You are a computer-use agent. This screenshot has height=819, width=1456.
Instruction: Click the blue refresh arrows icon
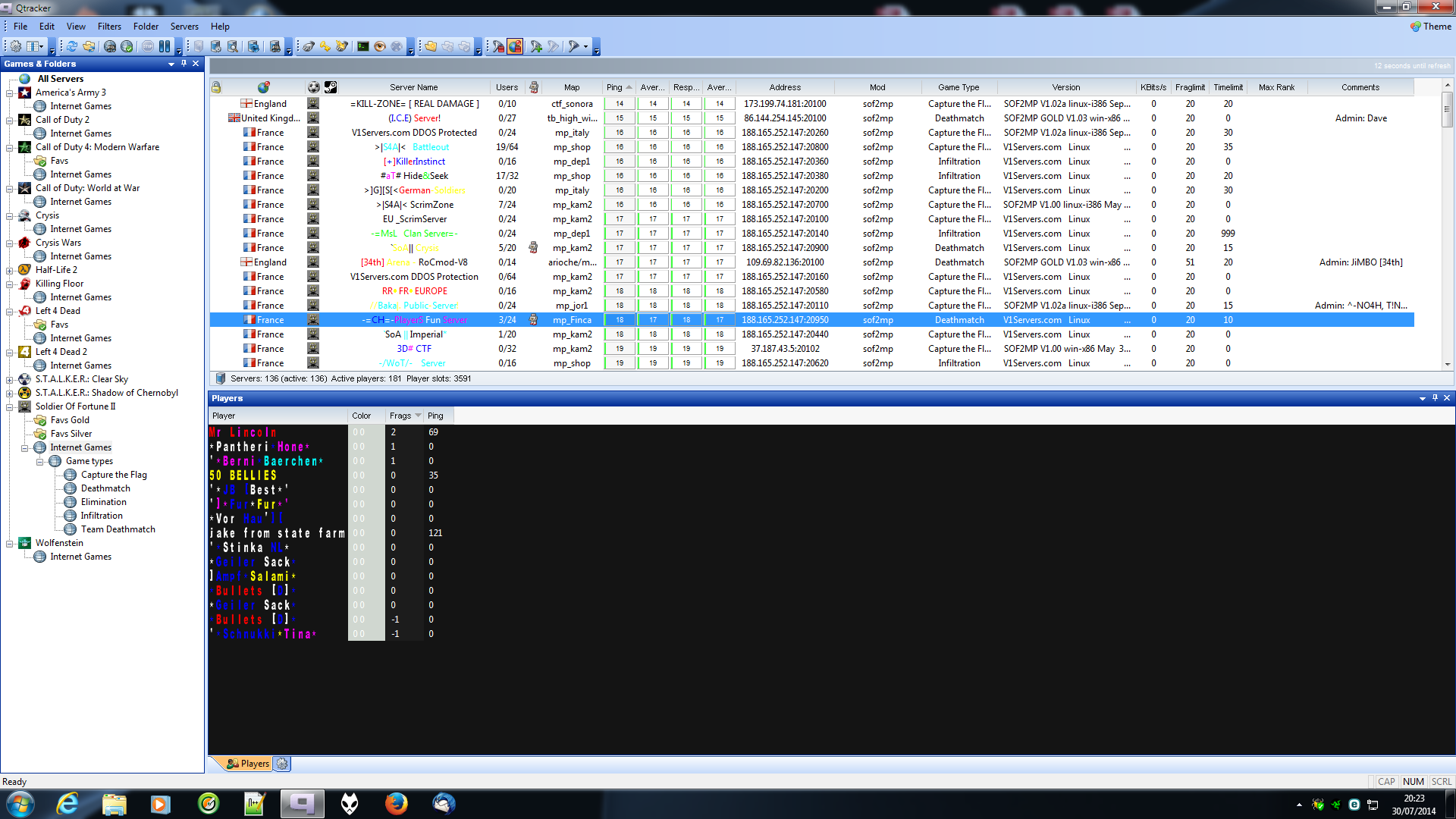pyautogui.click(x=72, y=47)
